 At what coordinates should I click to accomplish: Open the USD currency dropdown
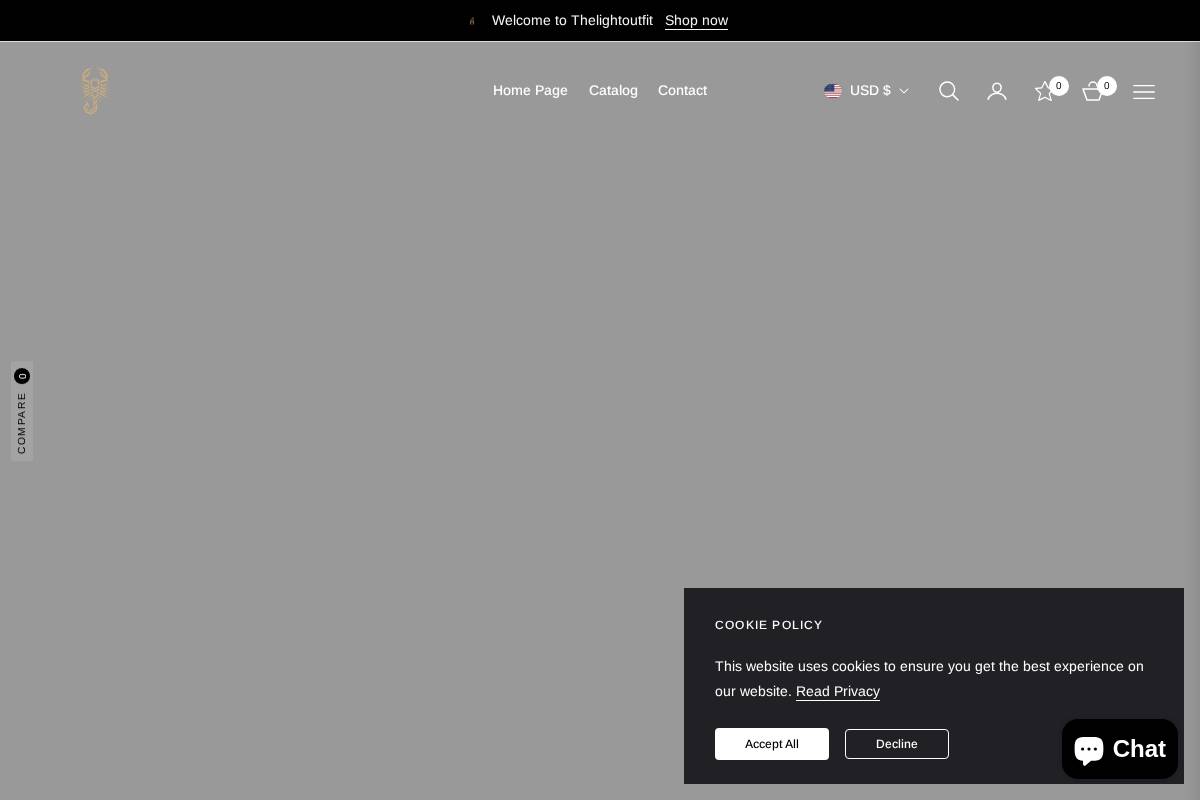(870, 90)
